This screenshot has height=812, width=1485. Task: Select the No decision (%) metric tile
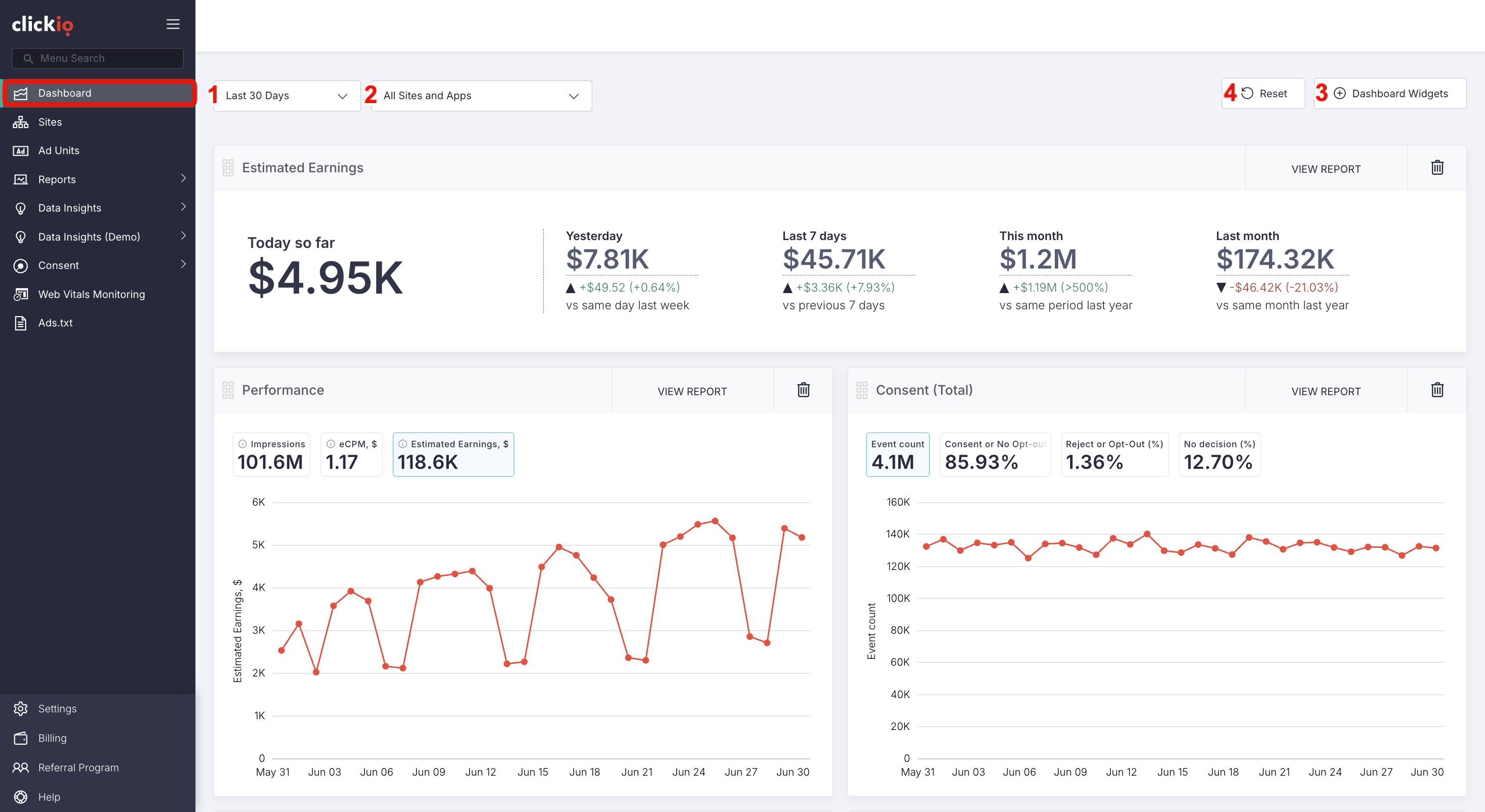[1219, 455]
